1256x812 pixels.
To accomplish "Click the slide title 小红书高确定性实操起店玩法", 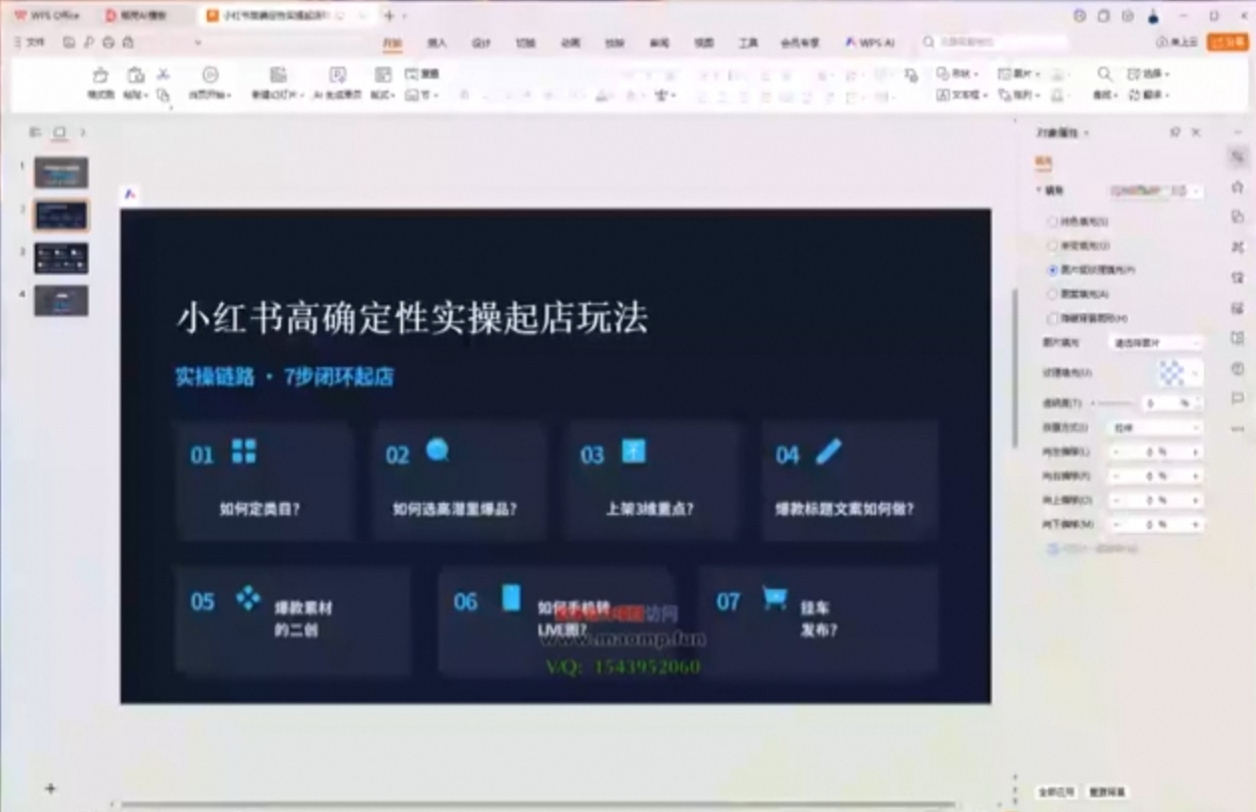I will pos(412,318).
